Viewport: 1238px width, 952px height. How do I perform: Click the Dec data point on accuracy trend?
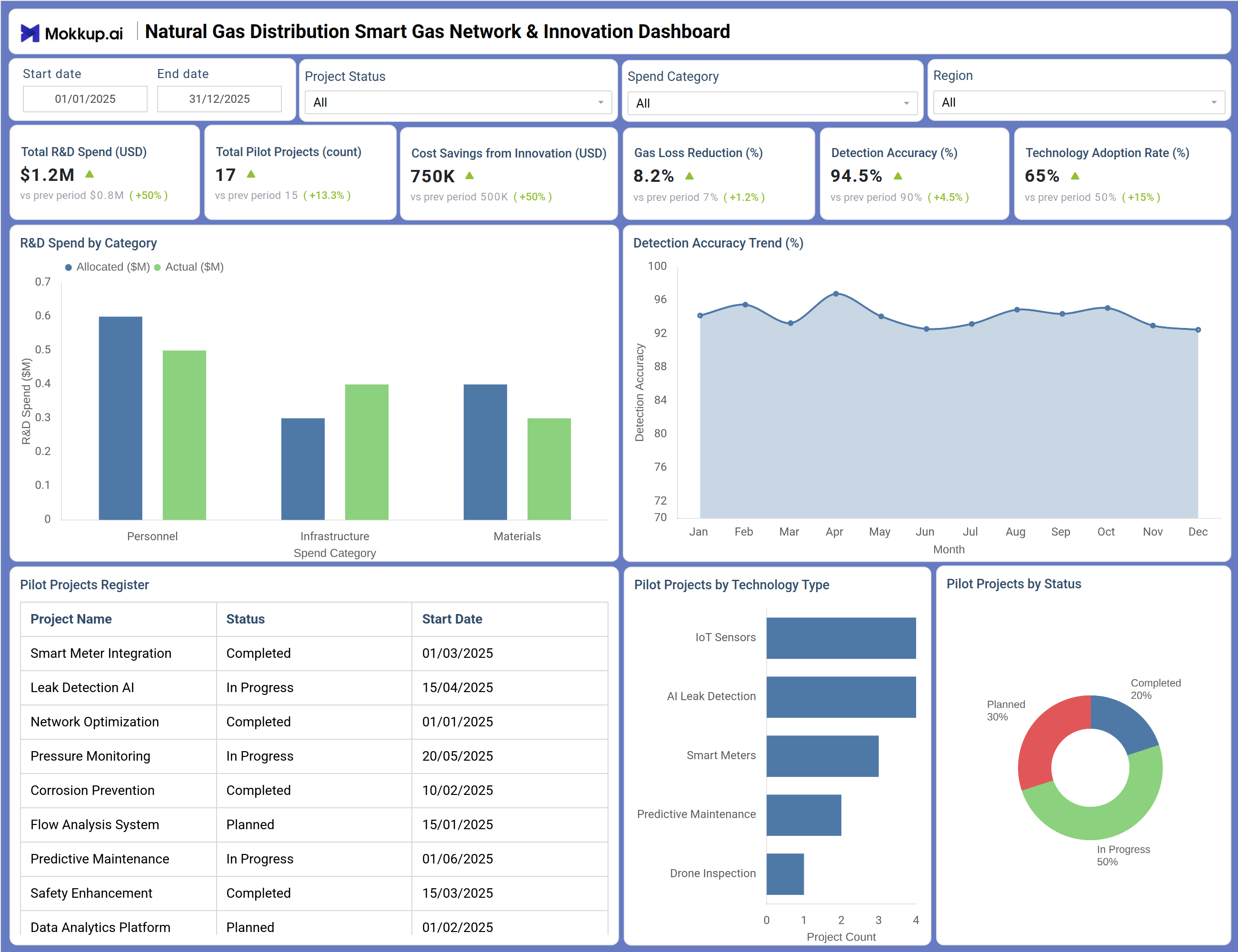tap(1198, 330)
